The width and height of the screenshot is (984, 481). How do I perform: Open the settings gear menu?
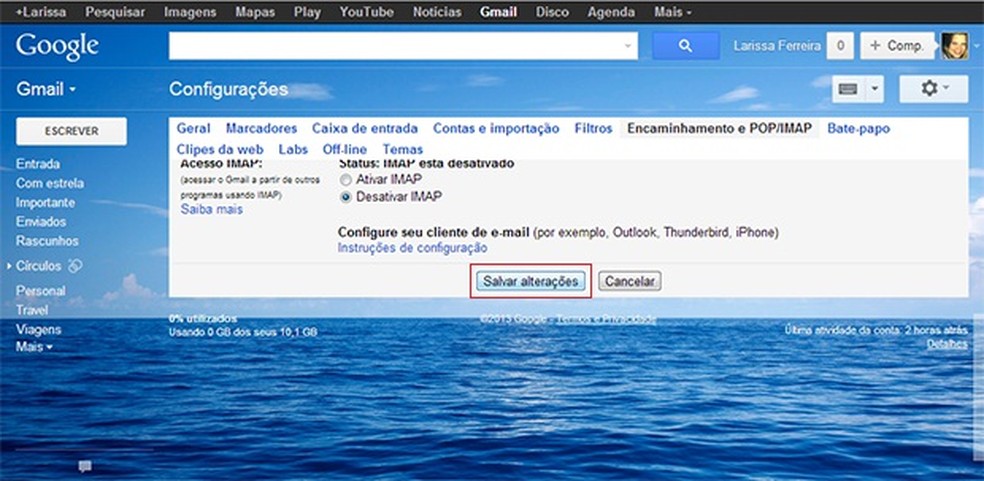click(x=933, y=89)
